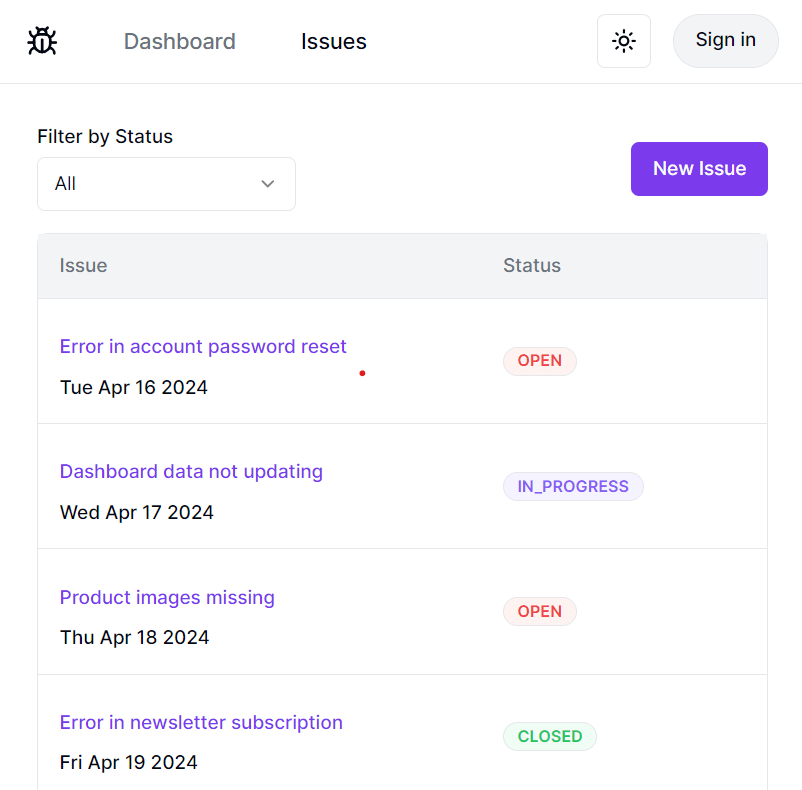Select the date 'Wed Apr 17 2024'

click(x=137, y=512)
